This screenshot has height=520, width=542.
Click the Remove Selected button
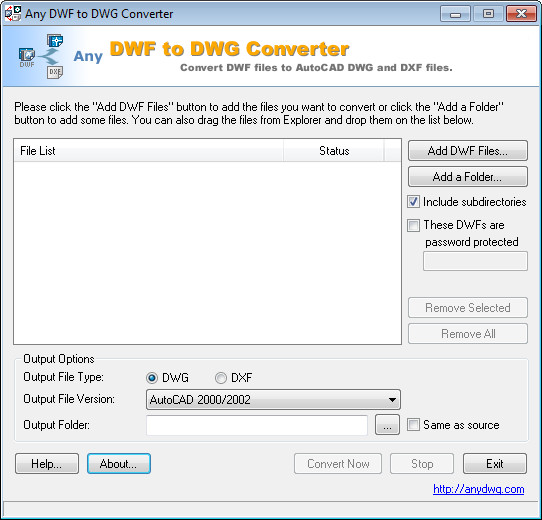coord(468,307)
